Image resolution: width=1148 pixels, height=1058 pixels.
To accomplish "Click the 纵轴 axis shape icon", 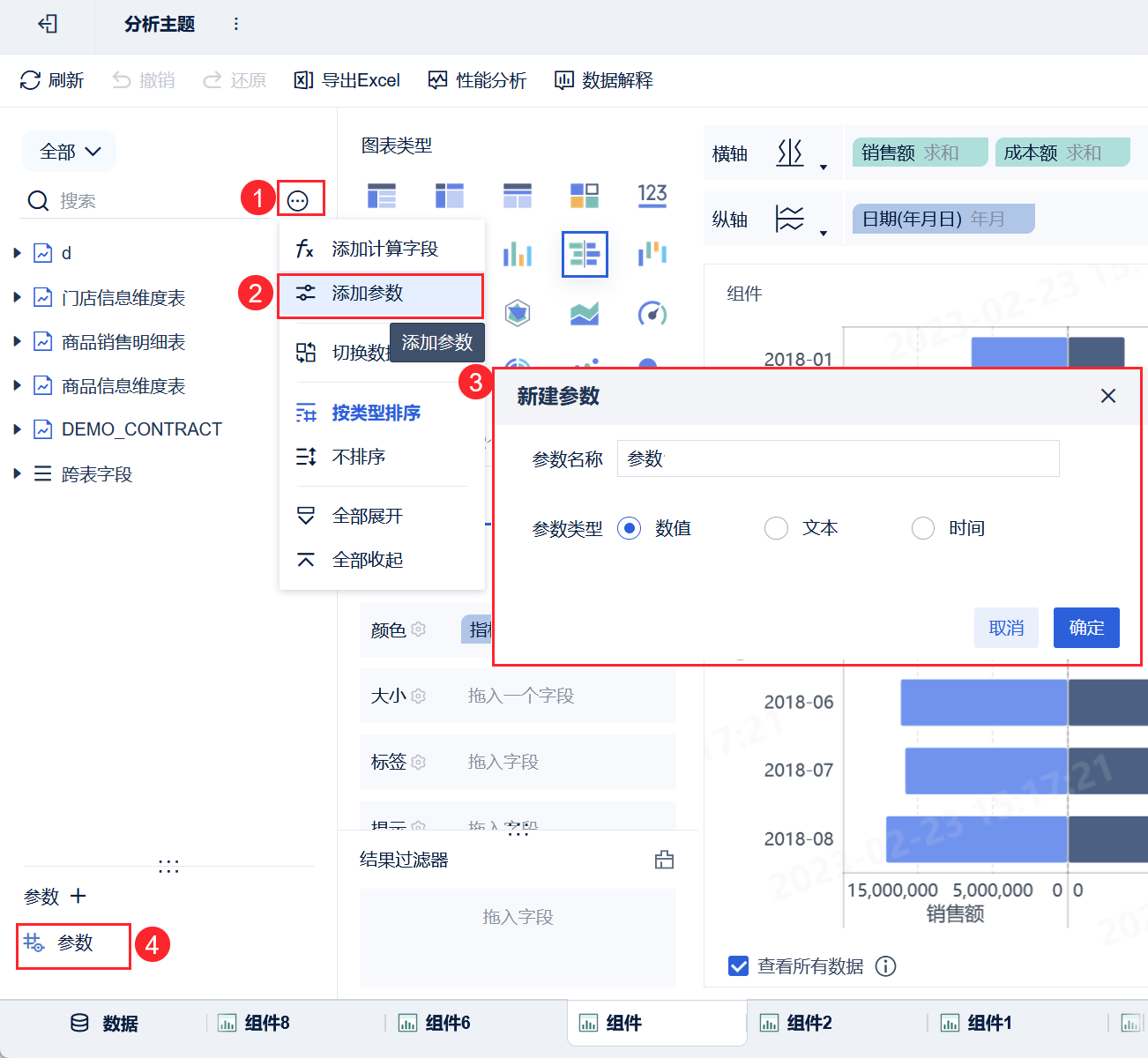I will click(790, 219).
